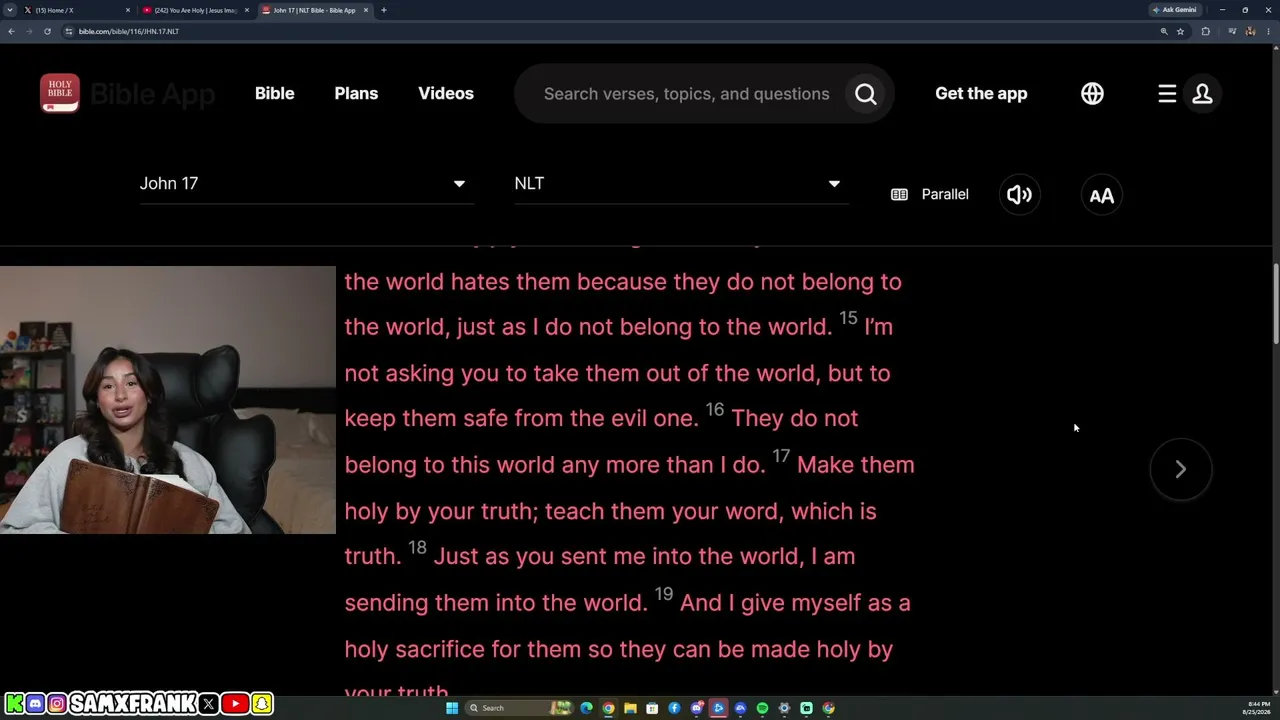This screenshot has width=1280, height=720.
Task: View site information icon in address bar
Action: click(x=69, y=31)
